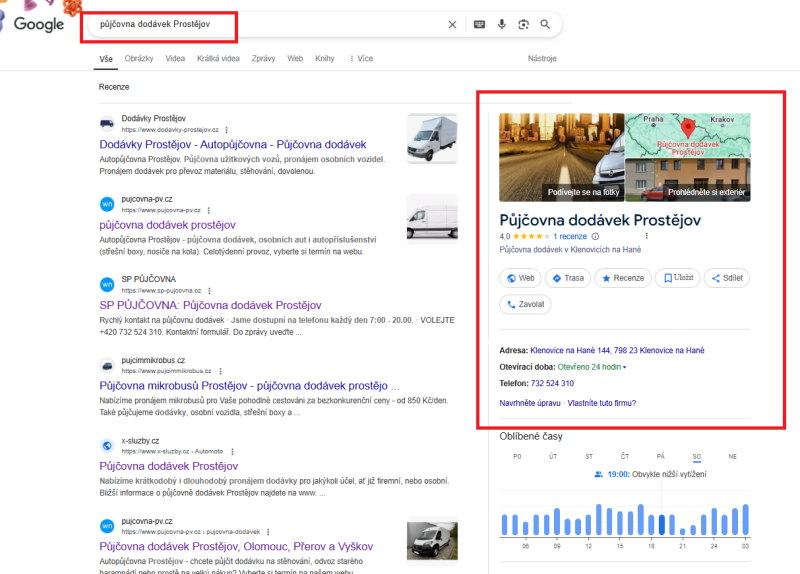Open options menu for Dodávky Prostějov result
The image size is (800, 574).
pos(227,130)
